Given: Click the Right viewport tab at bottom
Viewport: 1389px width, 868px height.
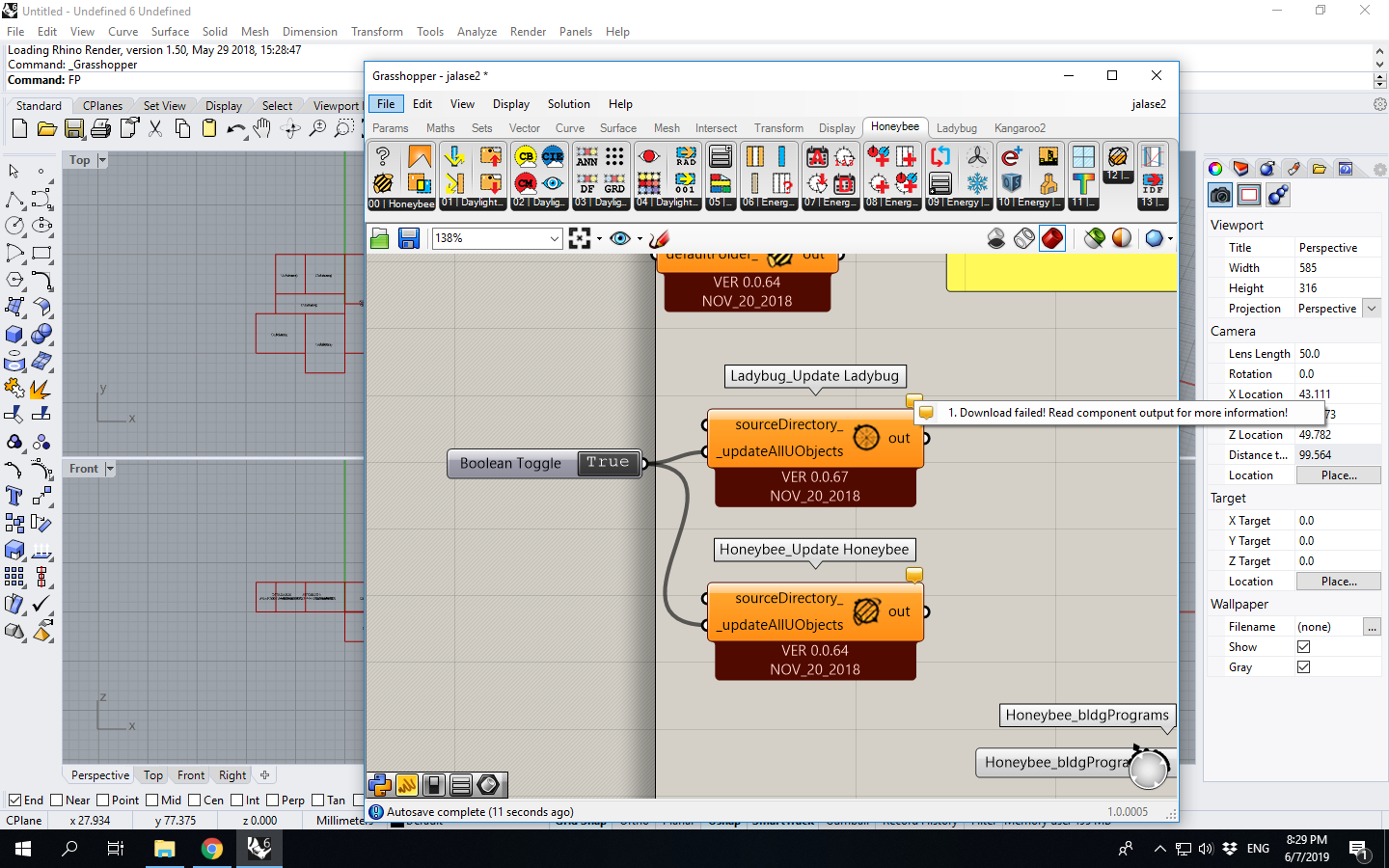Looking at the screenshot, I should [x=232, y=775].
